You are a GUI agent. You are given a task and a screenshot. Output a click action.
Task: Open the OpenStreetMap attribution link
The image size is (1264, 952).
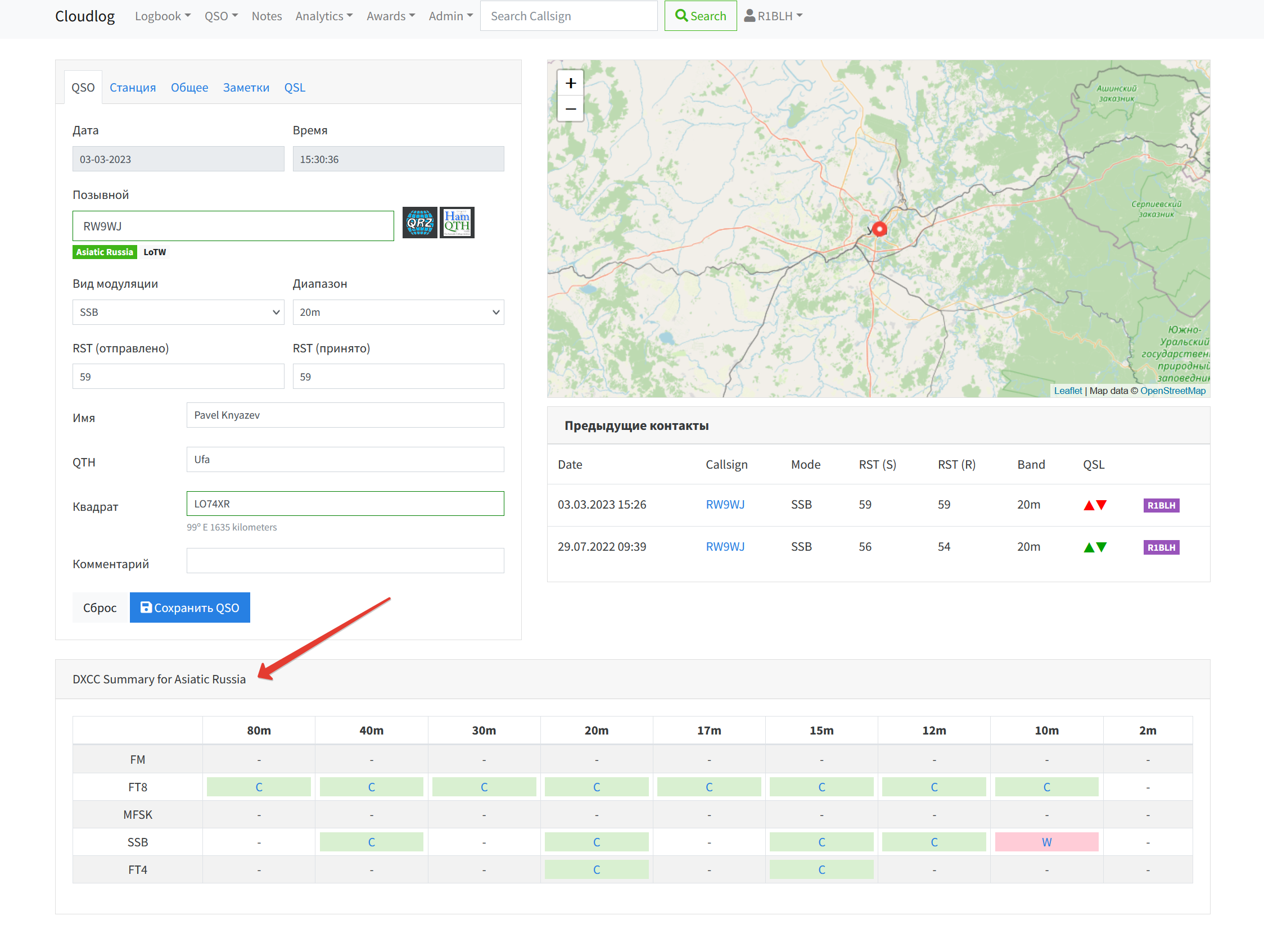[1172, 391]
